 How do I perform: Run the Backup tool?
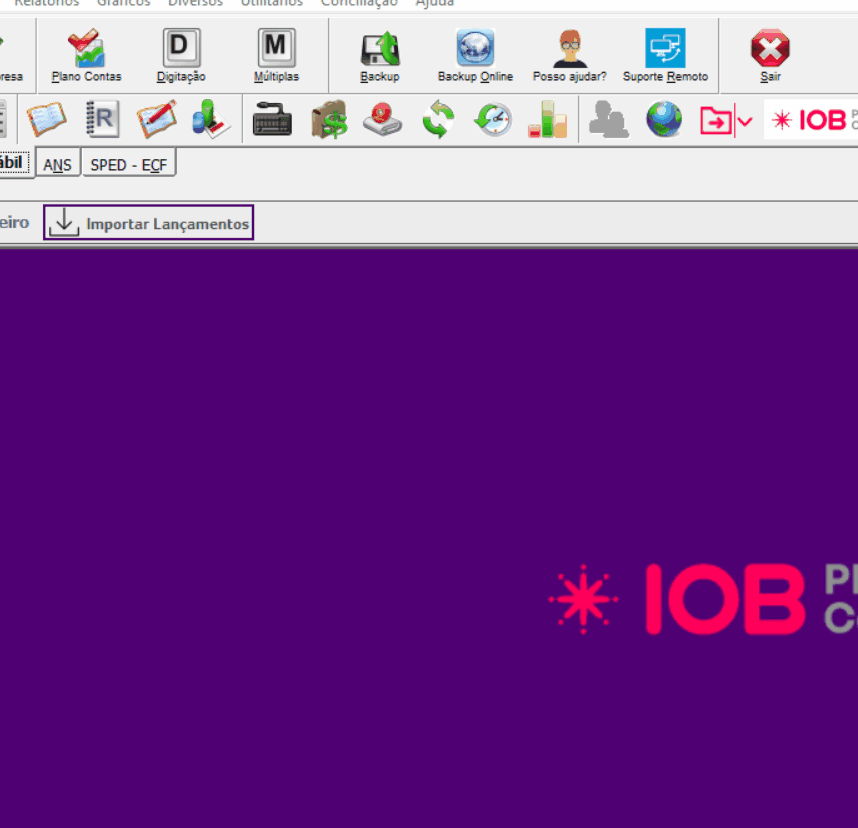coord(380,55)
